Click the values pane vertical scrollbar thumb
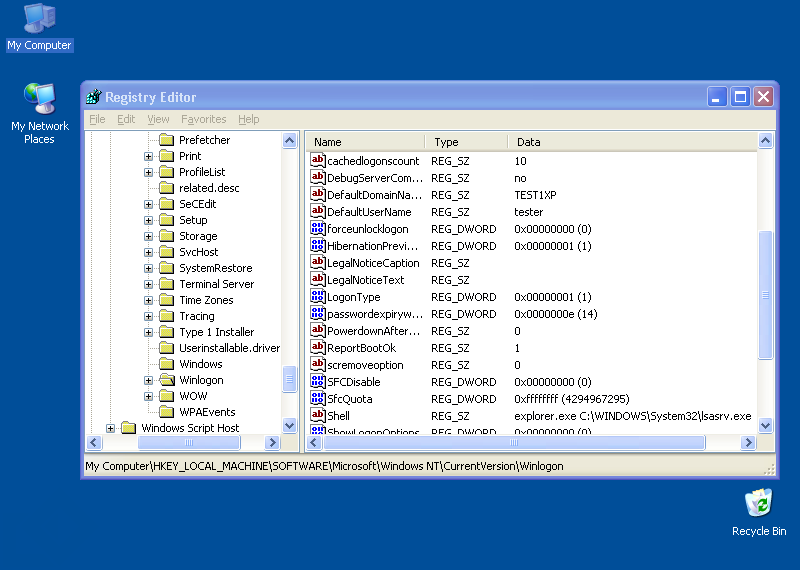Screen dimensions: 800x570 (x=765, y=295)
